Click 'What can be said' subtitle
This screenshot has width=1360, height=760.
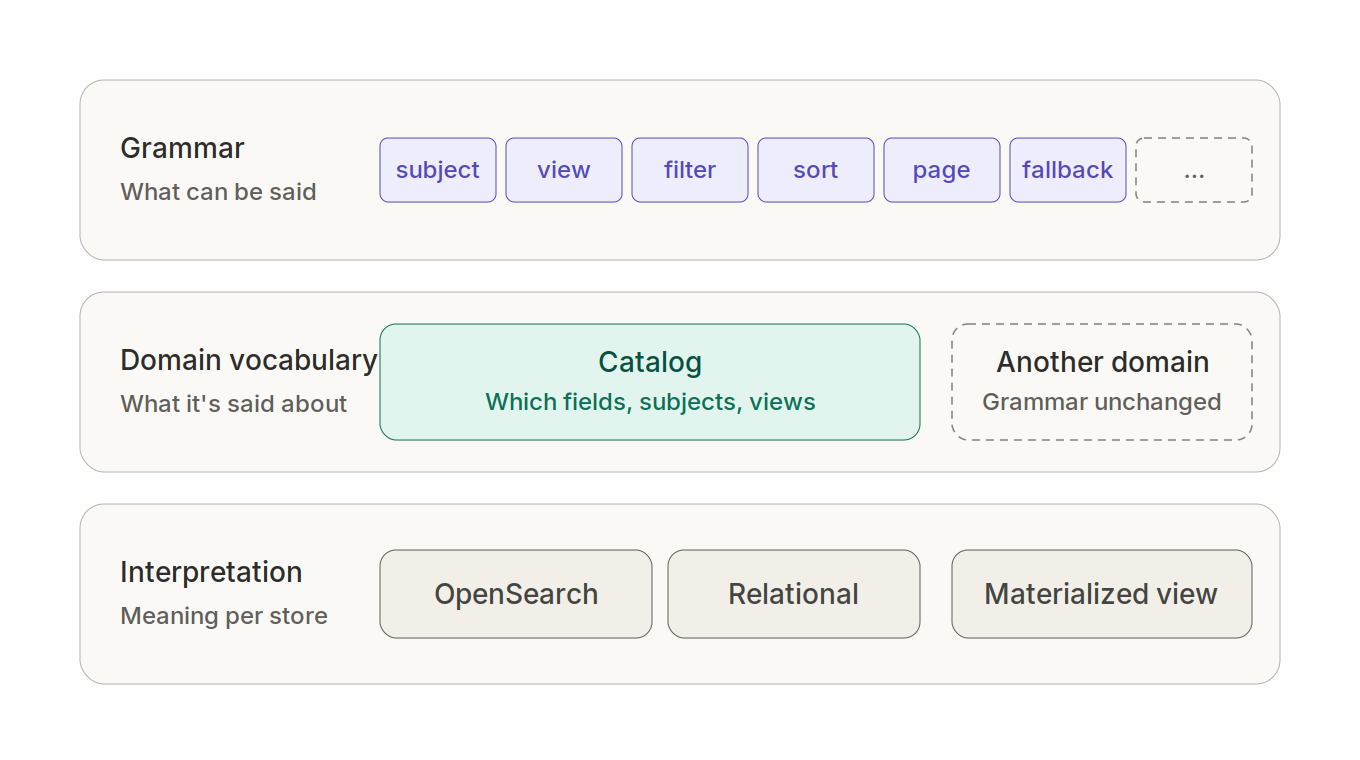pos(218,192)
